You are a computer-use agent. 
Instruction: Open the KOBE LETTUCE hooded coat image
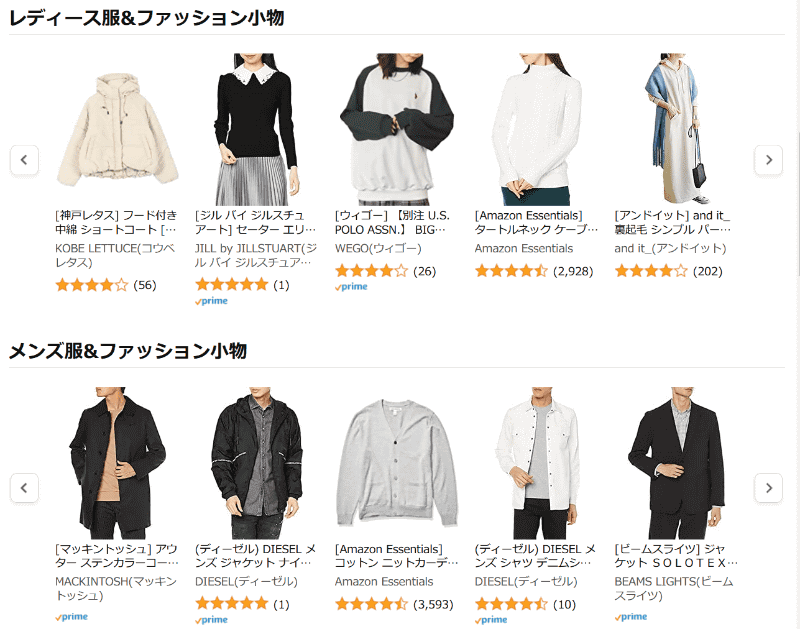117,130
